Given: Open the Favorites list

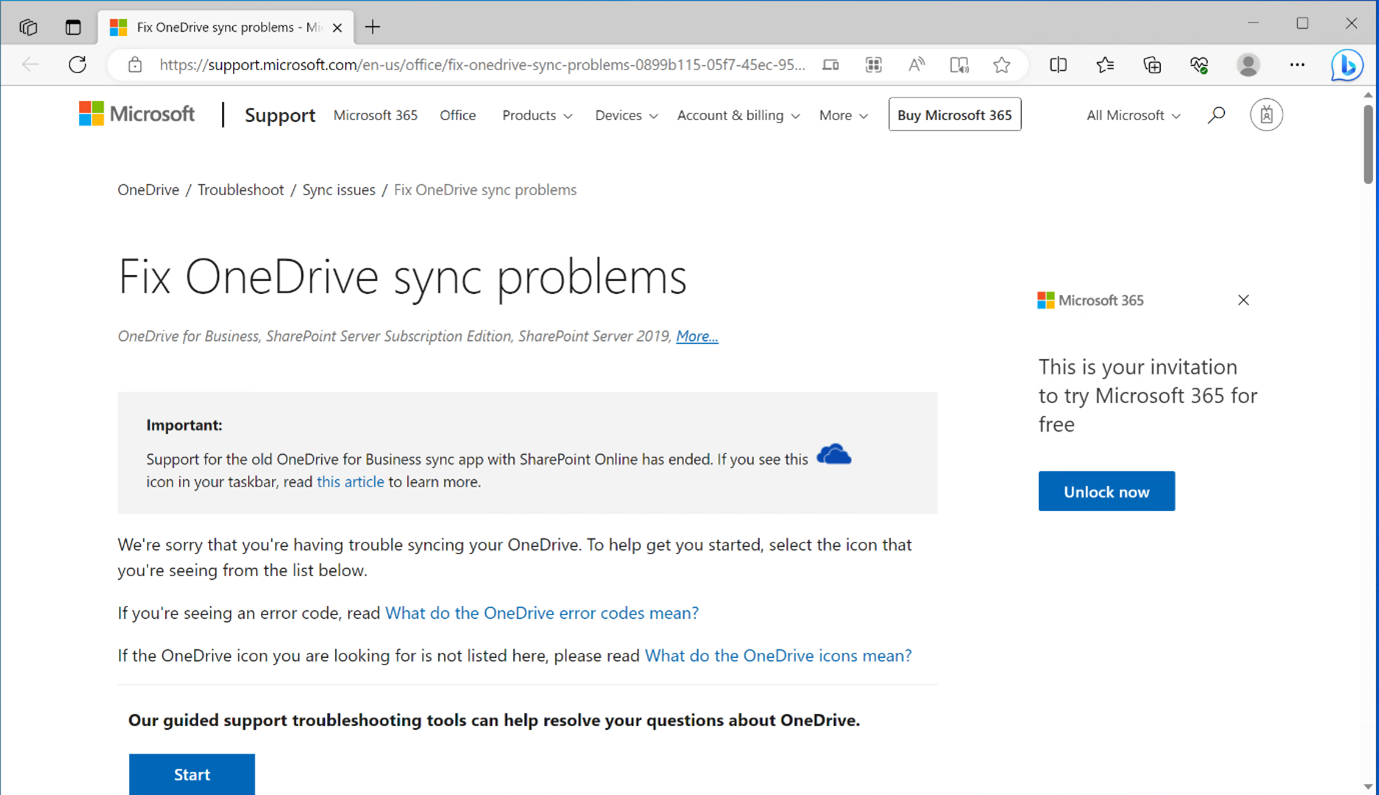Looking at the screenshot, I should 1105,65.
